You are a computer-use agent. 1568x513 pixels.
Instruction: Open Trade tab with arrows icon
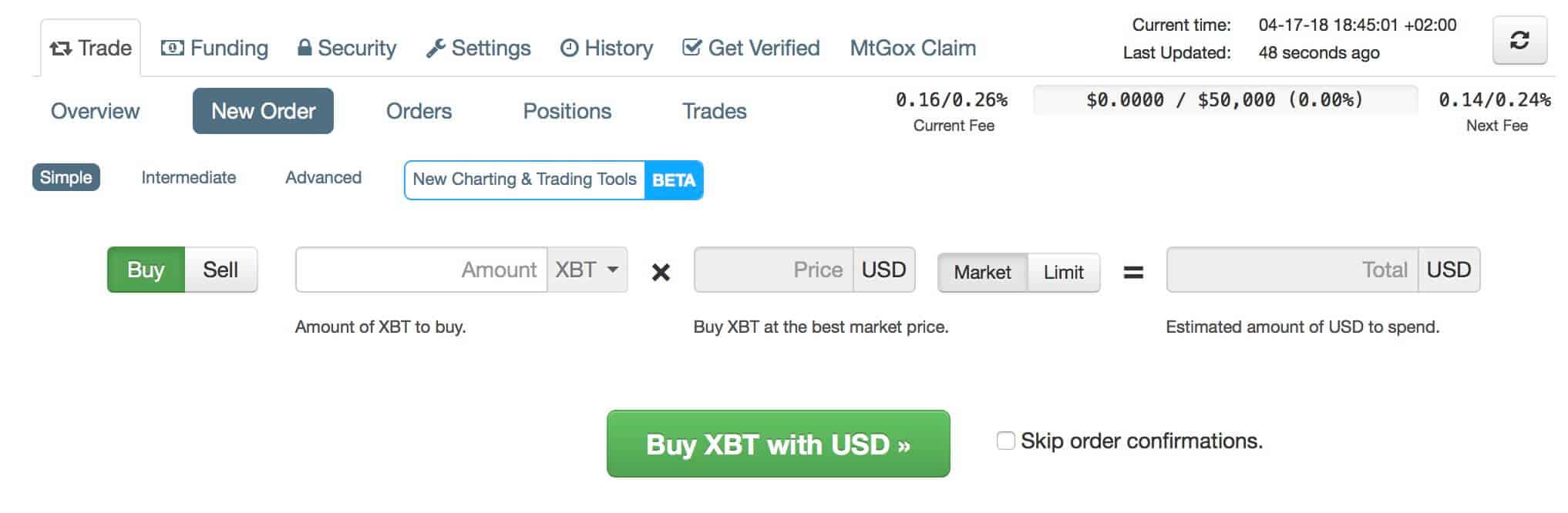click(90, 48)
